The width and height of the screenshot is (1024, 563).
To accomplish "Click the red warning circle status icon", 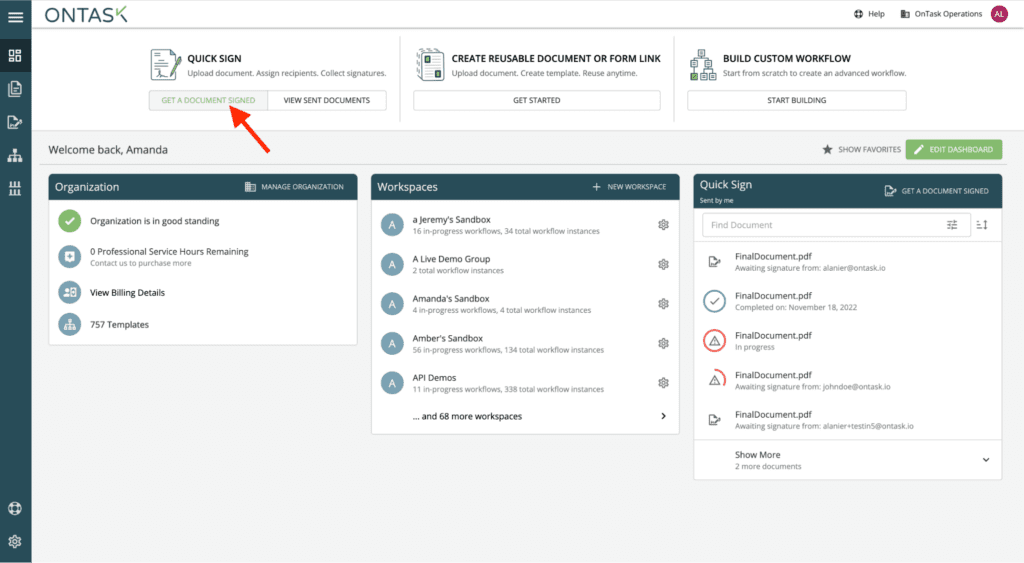I will (714, 341).
